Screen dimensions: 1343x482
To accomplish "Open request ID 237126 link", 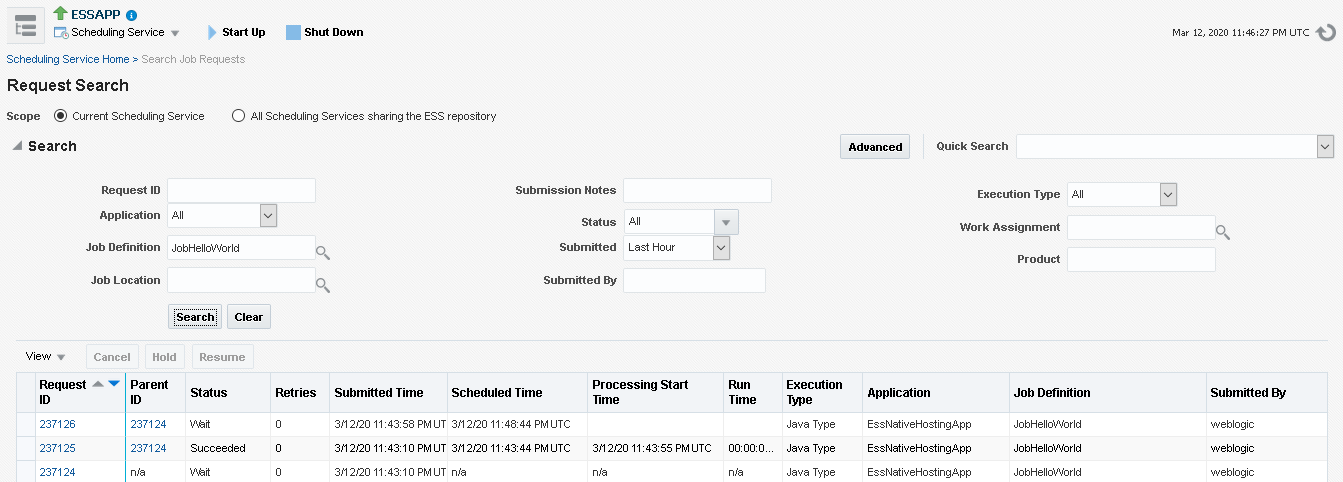I will (x=57, y=424).
